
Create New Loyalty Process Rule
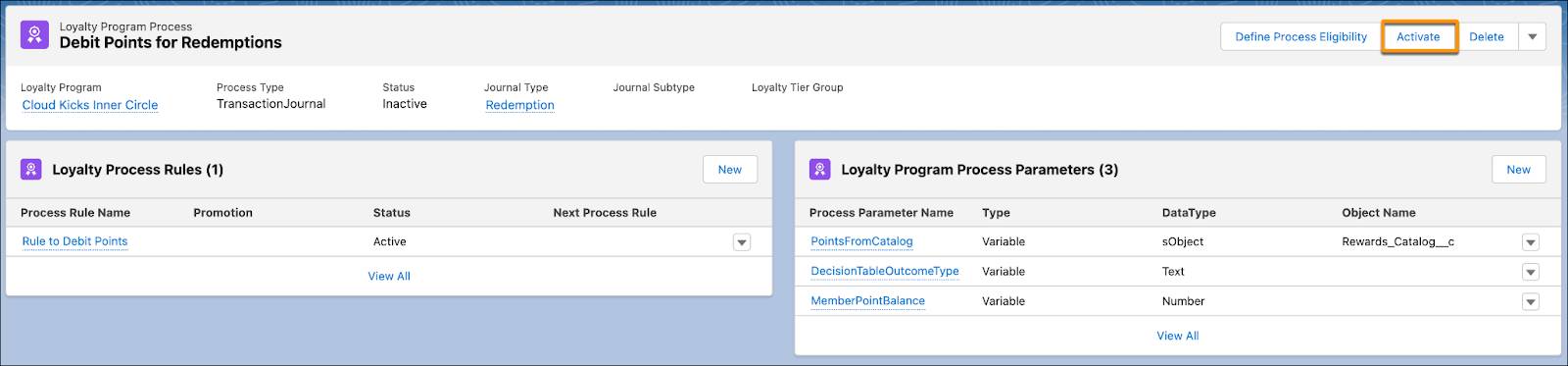(729, 170)
